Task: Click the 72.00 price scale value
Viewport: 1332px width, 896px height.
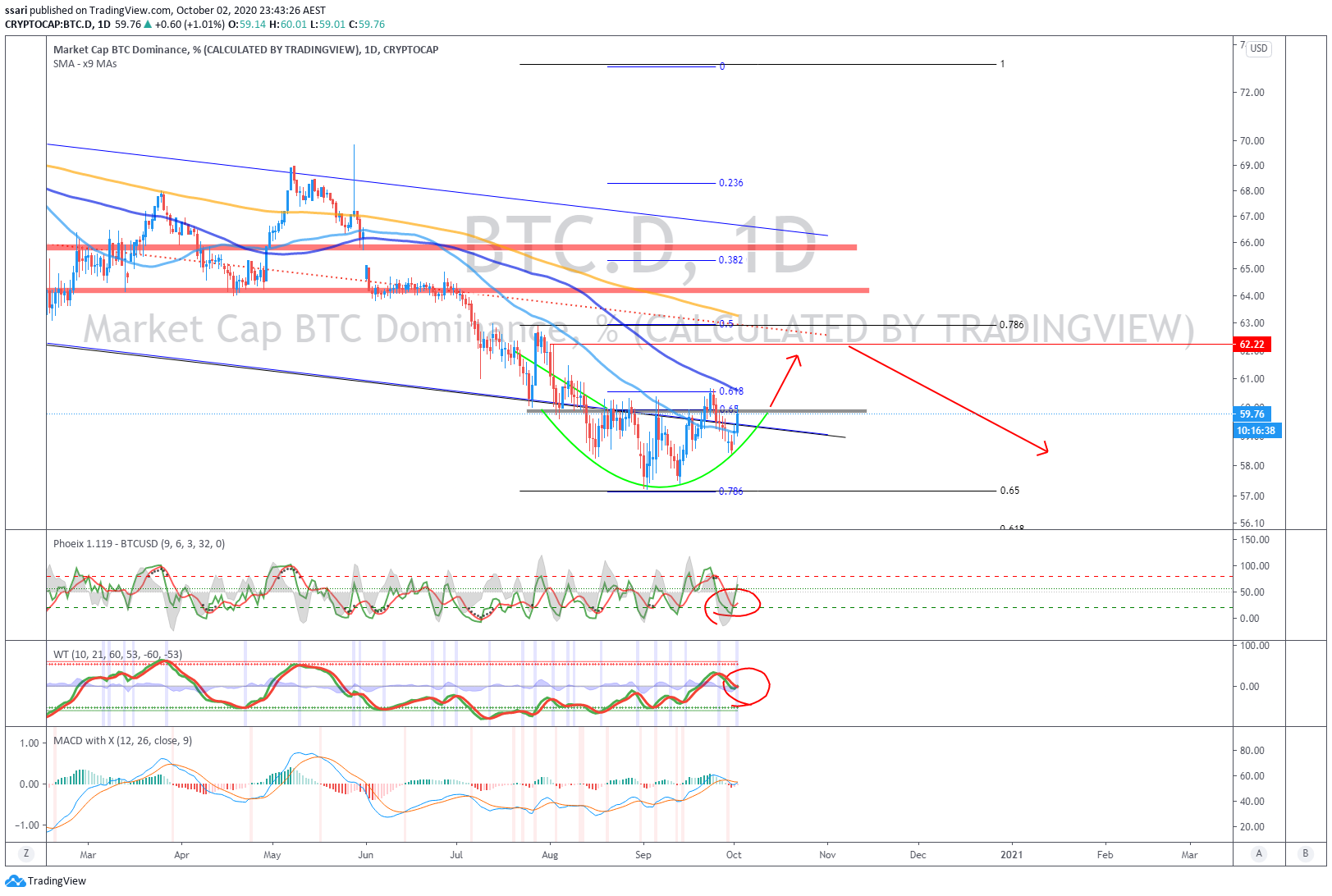Action: click(x=1252, y=93)
